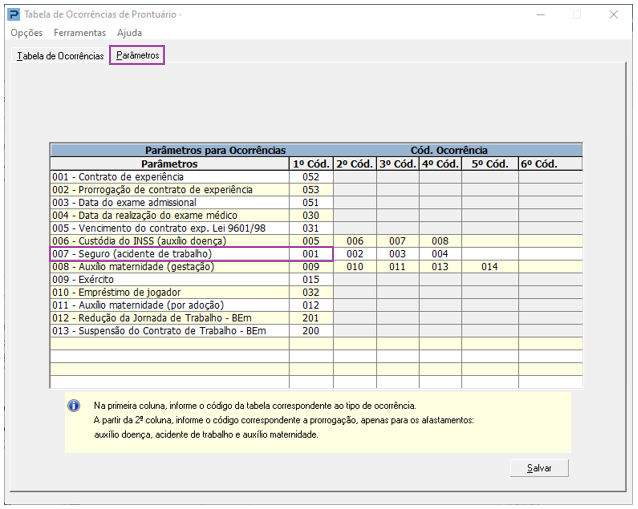638x509 pixels.
Task: Open the Ajuda menu
Action: click(129, 33)
